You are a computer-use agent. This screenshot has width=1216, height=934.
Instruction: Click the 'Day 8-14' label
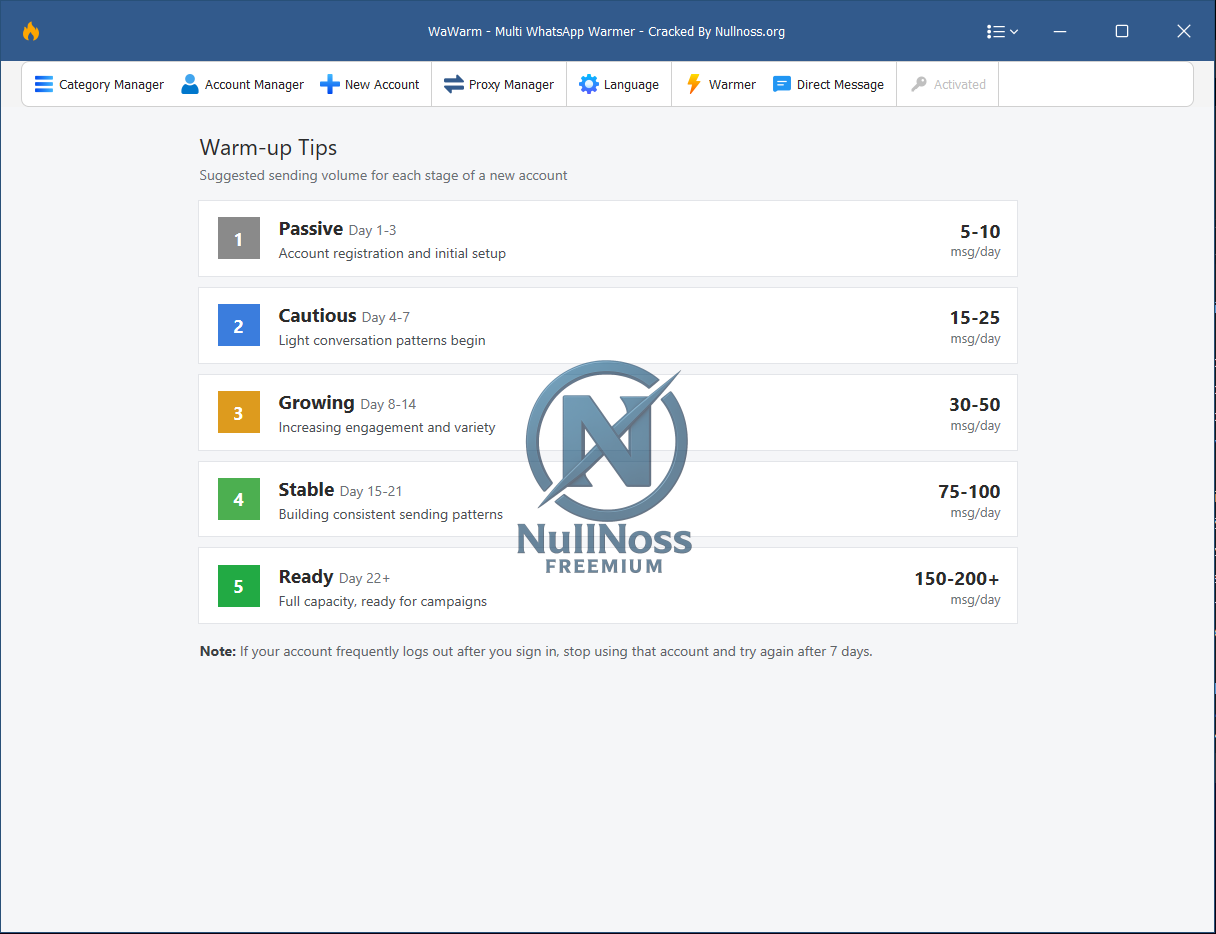388,405
